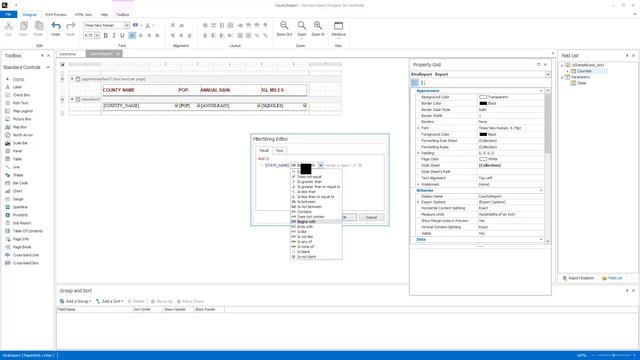Click Foreground Color black swatch

[483, 134]
